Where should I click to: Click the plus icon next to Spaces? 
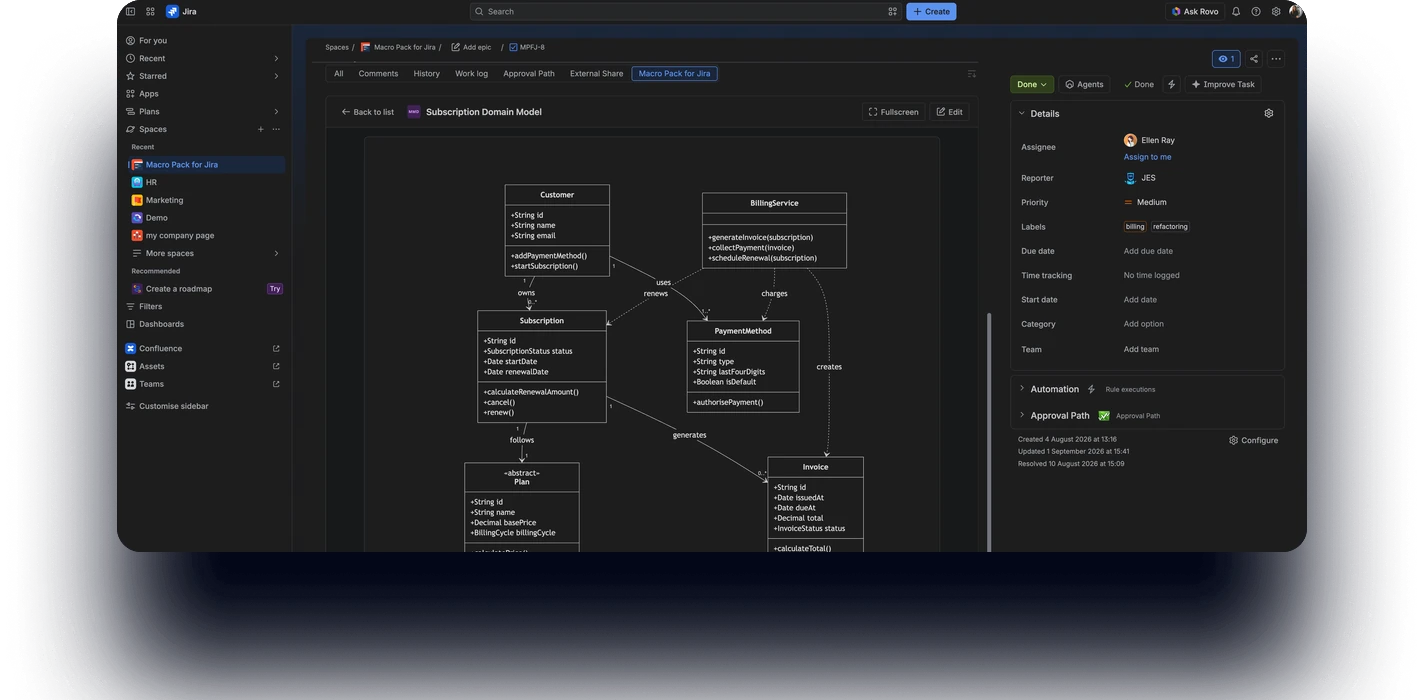[x=261, y=129]
